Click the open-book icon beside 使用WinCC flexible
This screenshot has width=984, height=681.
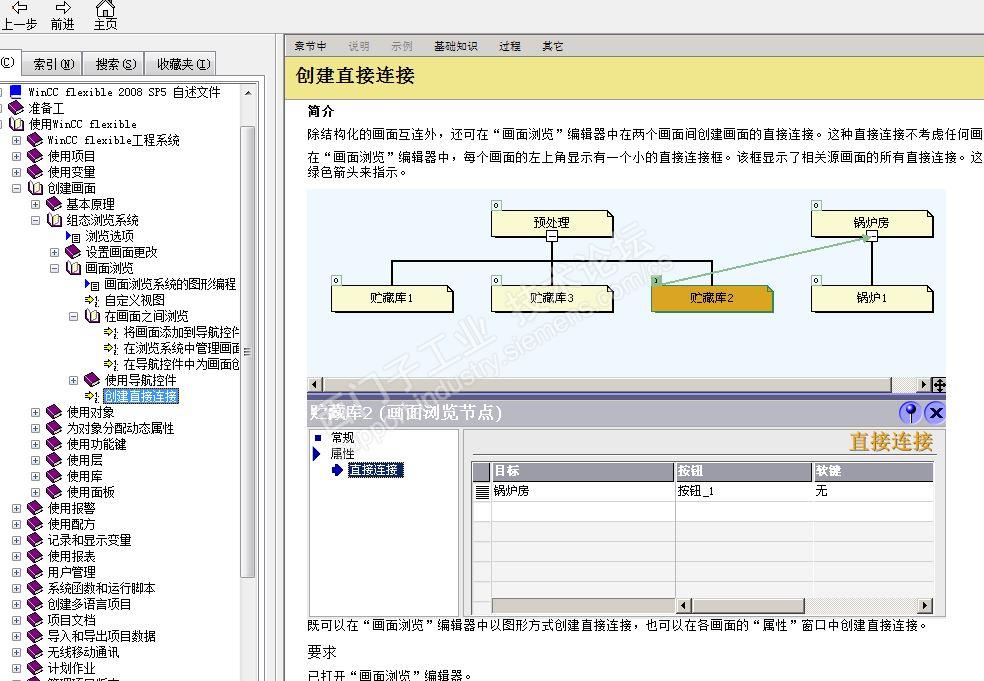pyautogui.click(x=16, y=124)
